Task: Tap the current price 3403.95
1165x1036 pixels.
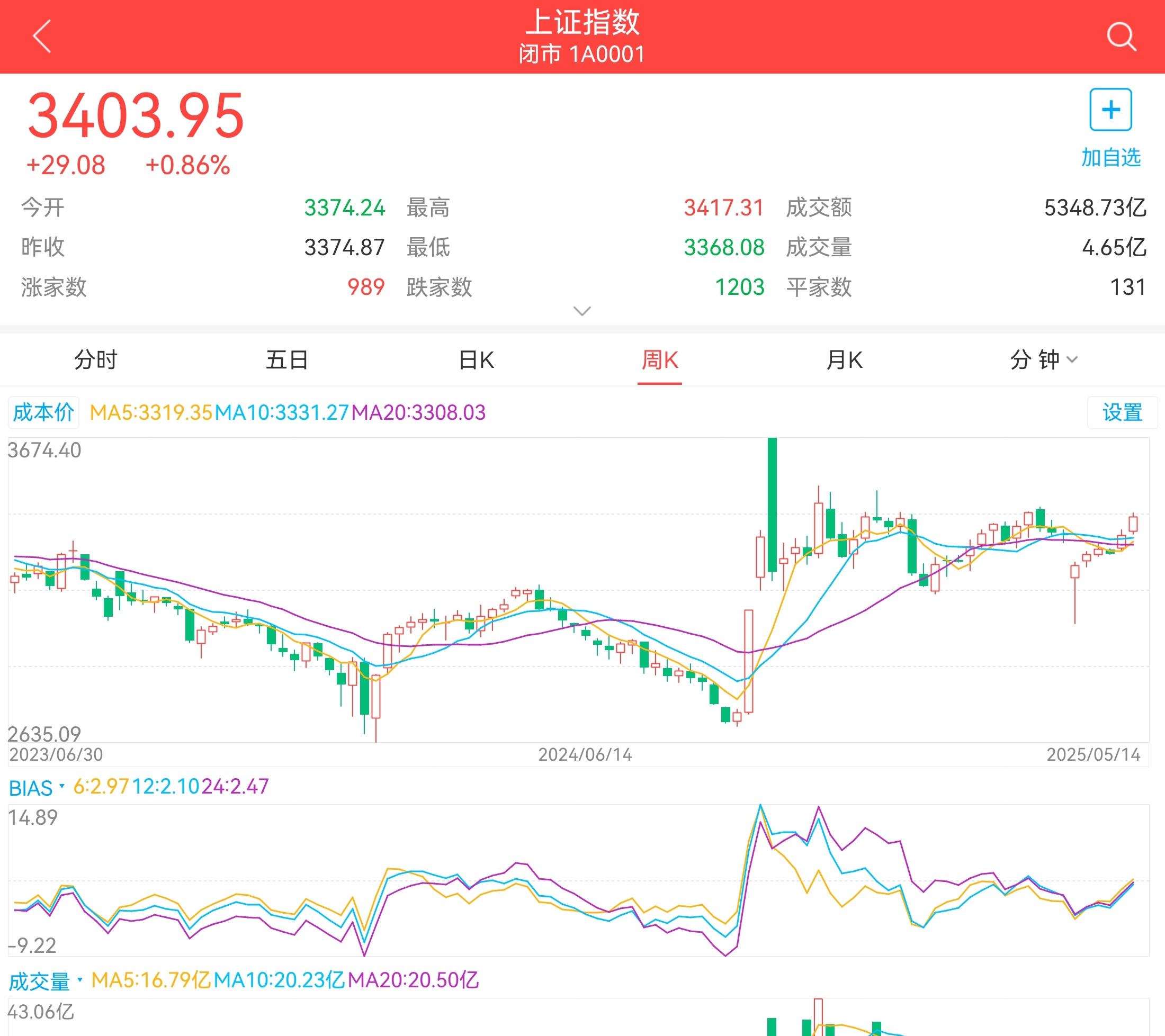Action: (x=136, y=116)
